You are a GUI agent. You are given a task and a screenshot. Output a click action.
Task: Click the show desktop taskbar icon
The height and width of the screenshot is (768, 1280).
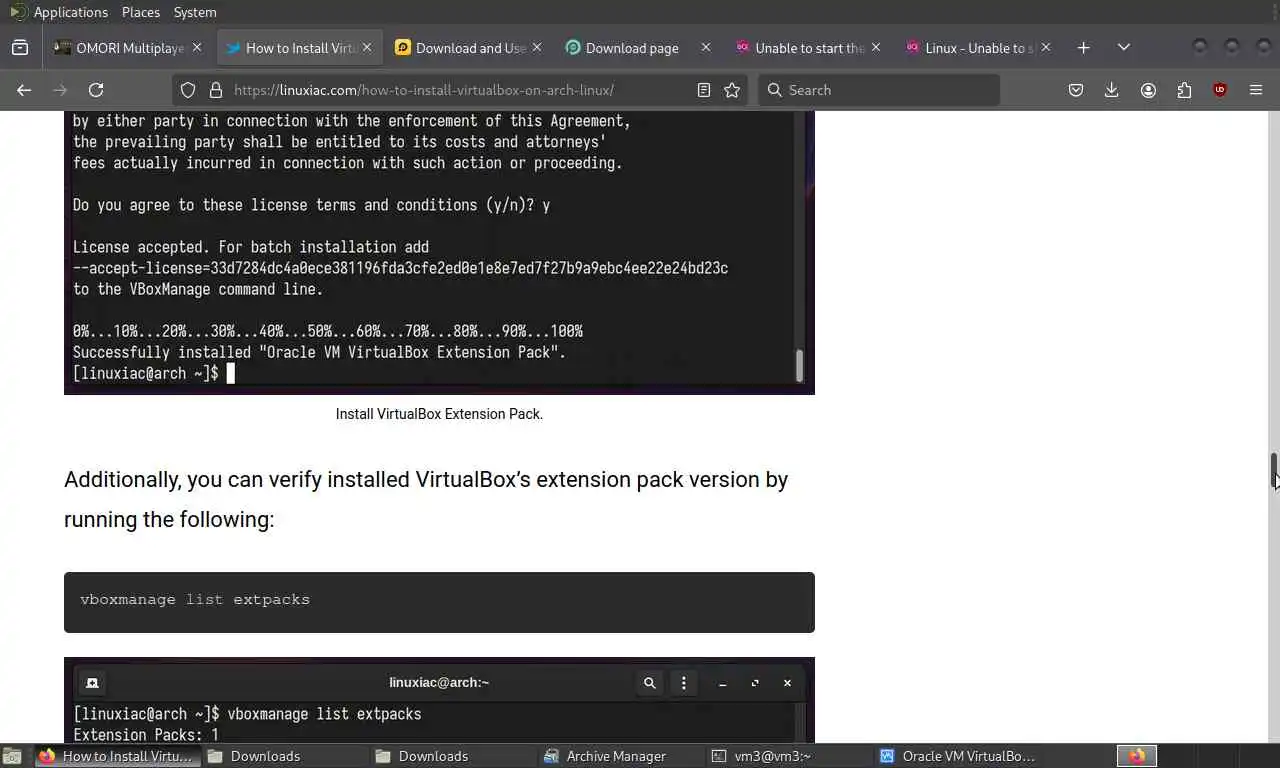coord(10,756)
